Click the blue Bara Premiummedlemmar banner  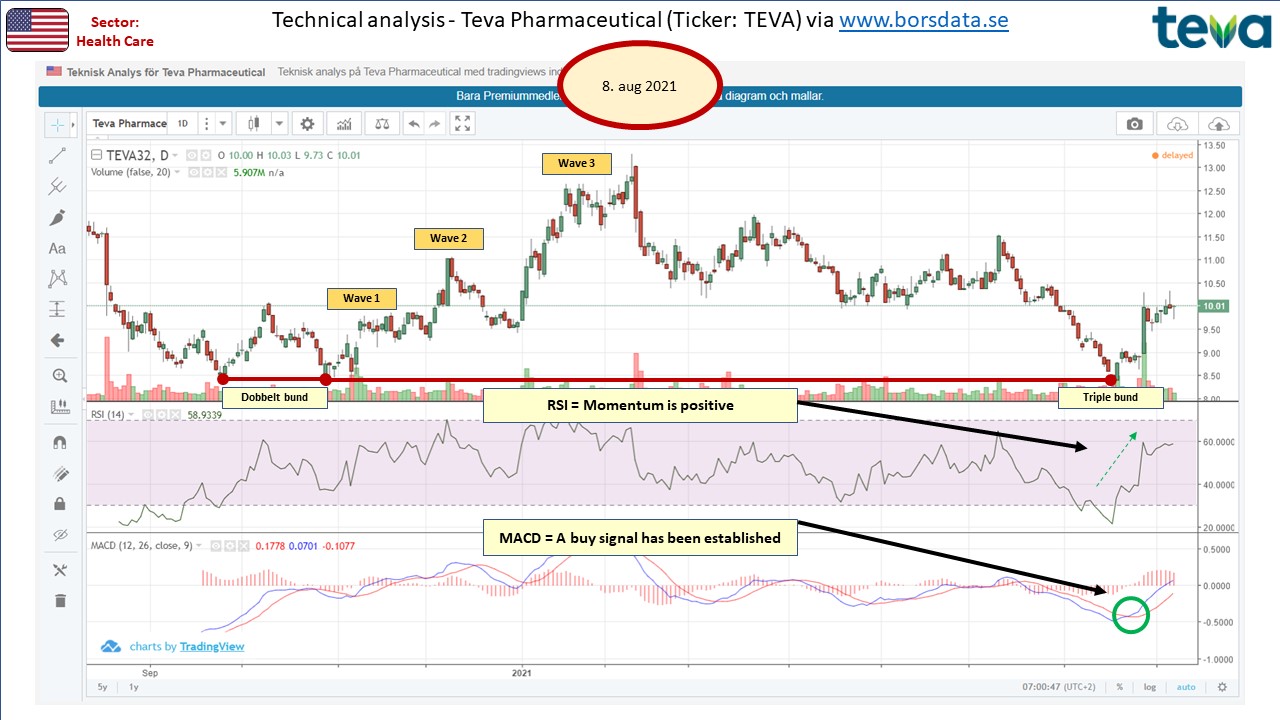point(640,97)
